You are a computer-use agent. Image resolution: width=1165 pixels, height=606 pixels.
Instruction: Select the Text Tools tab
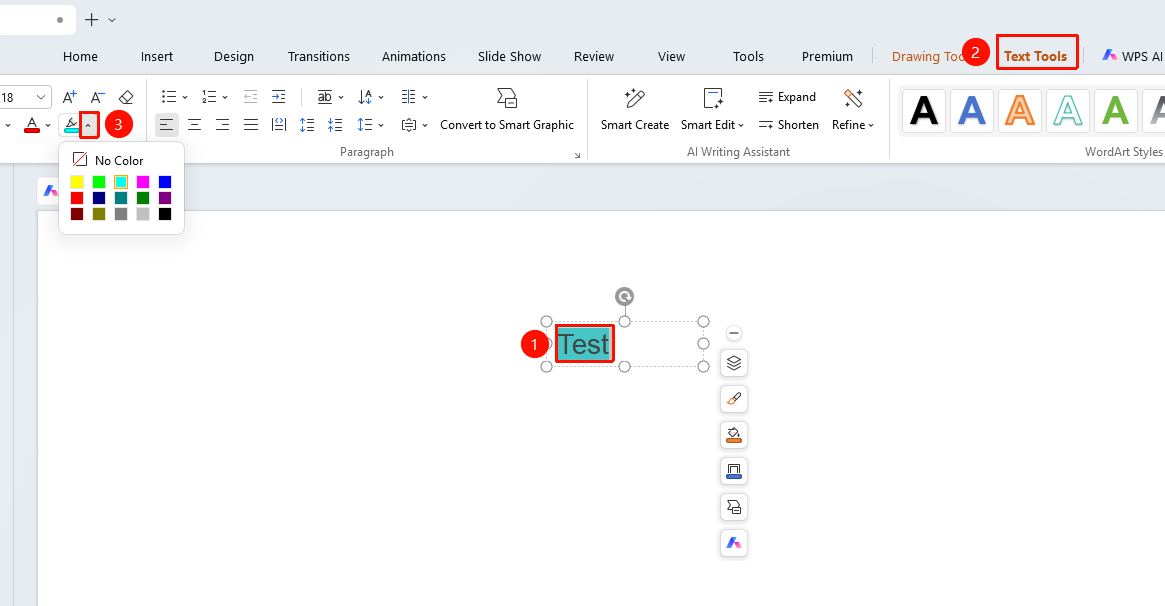[1036, 56]
